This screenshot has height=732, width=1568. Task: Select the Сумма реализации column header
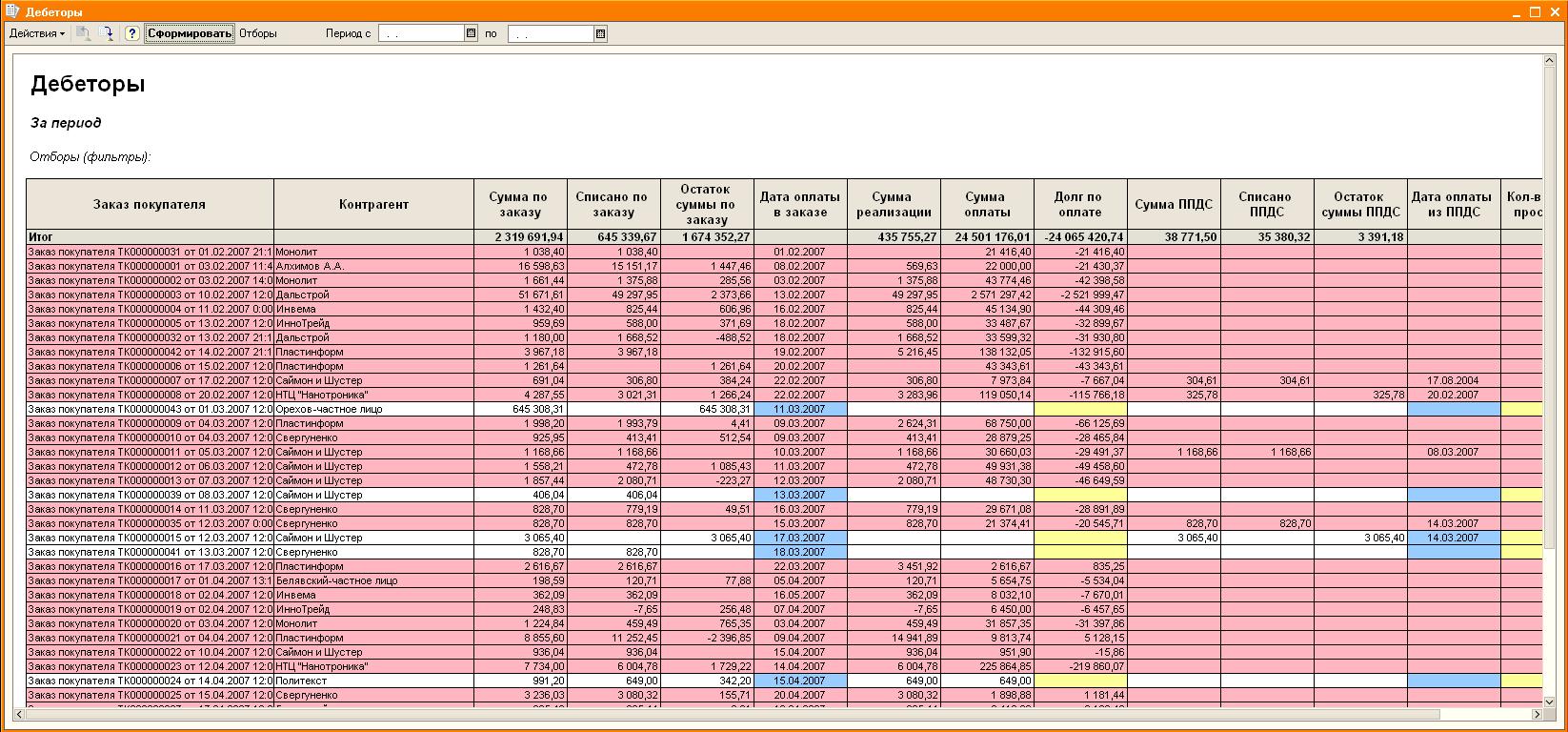coord(894,204)
